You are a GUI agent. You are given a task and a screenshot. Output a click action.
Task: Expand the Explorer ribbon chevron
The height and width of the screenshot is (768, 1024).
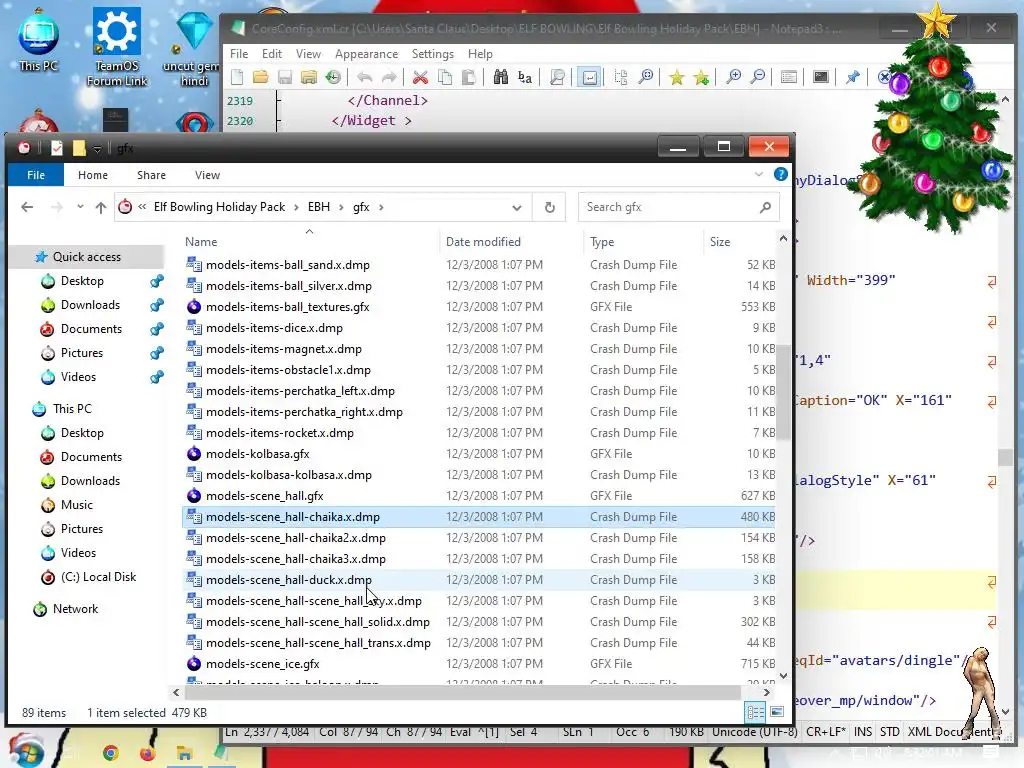[758, 174]
